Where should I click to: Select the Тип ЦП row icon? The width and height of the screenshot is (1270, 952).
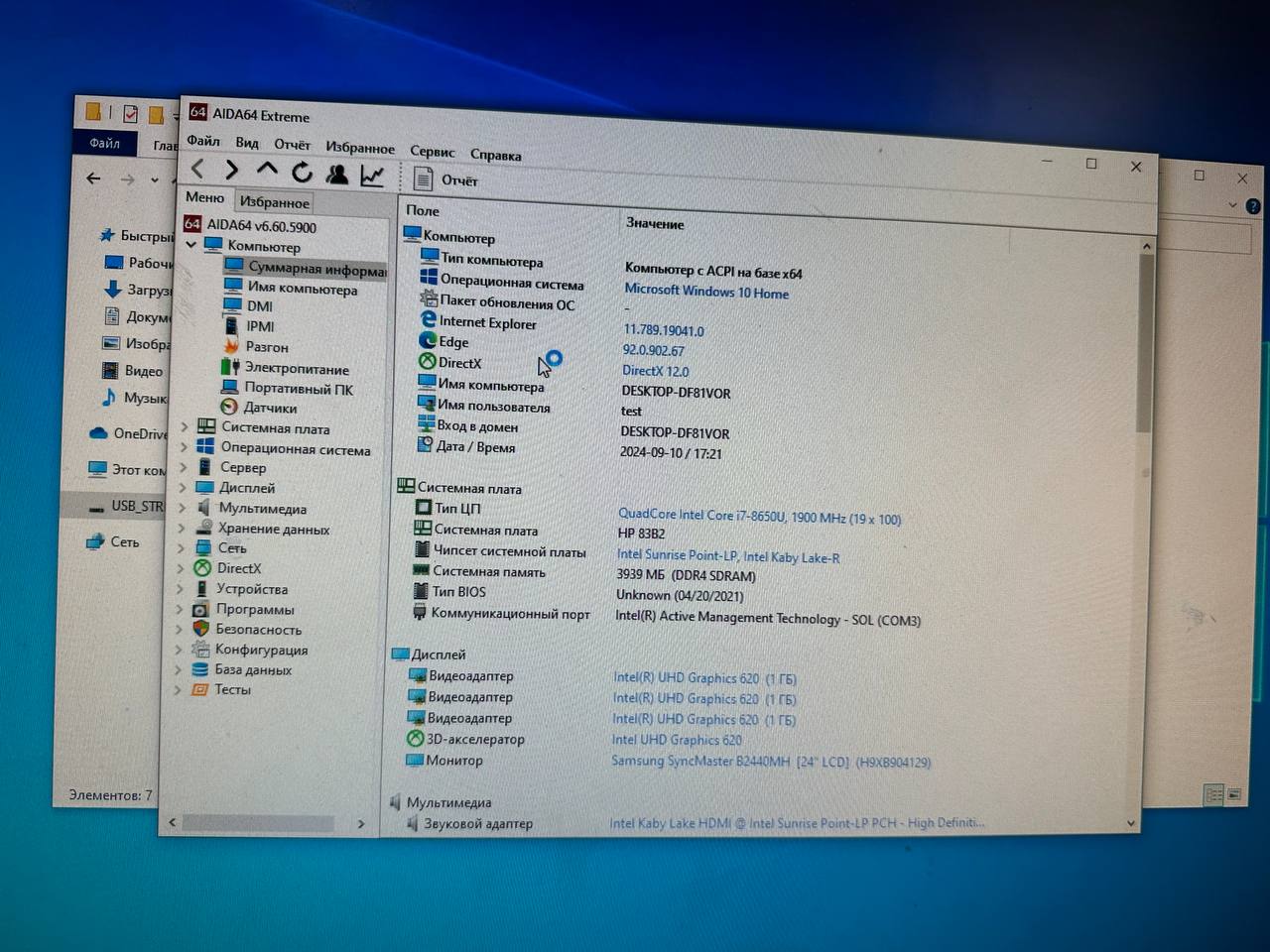(x=424, y=508)
